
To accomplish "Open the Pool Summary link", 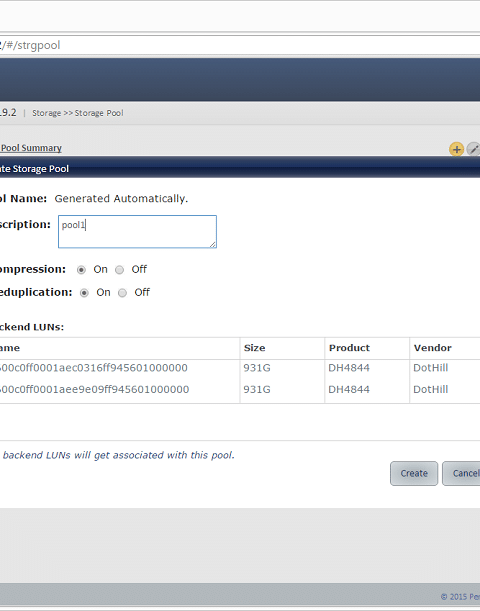I will [x=31, y=148].
